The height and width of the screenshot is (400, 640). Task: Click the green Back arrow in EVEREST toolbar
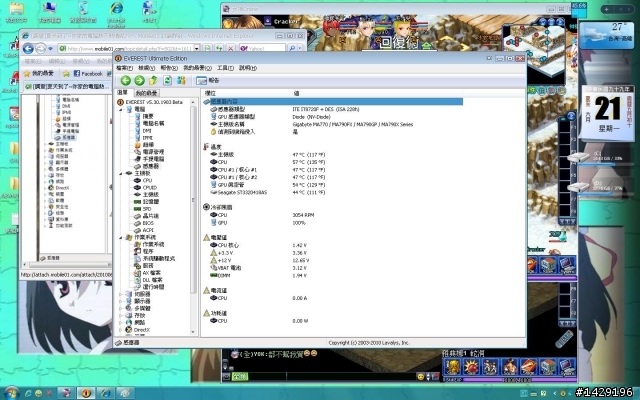coord(125,80)
